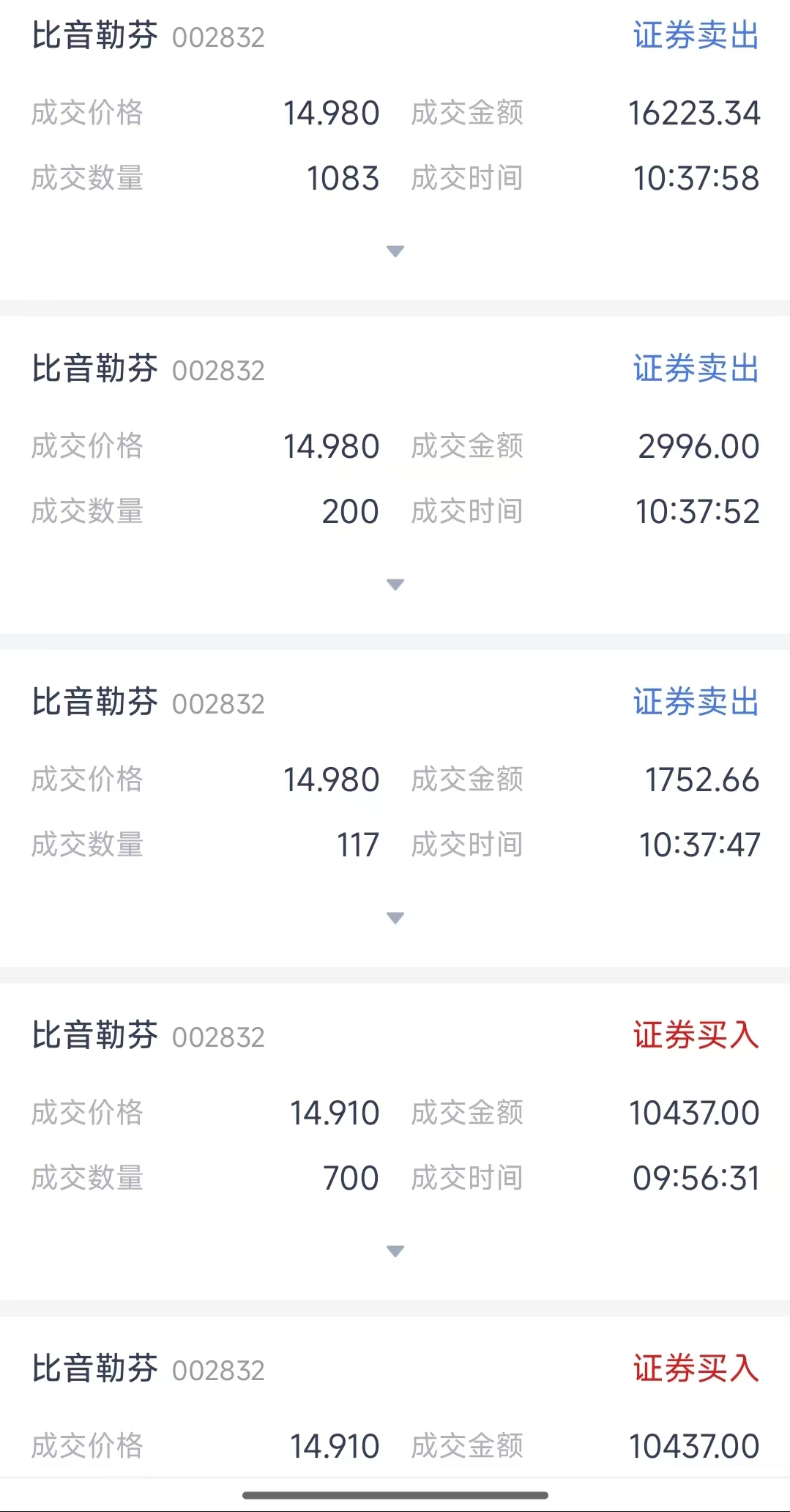
Task: Tap the 证券买入 label on the 09:56:31 trade
Action: coord(696,1036)
